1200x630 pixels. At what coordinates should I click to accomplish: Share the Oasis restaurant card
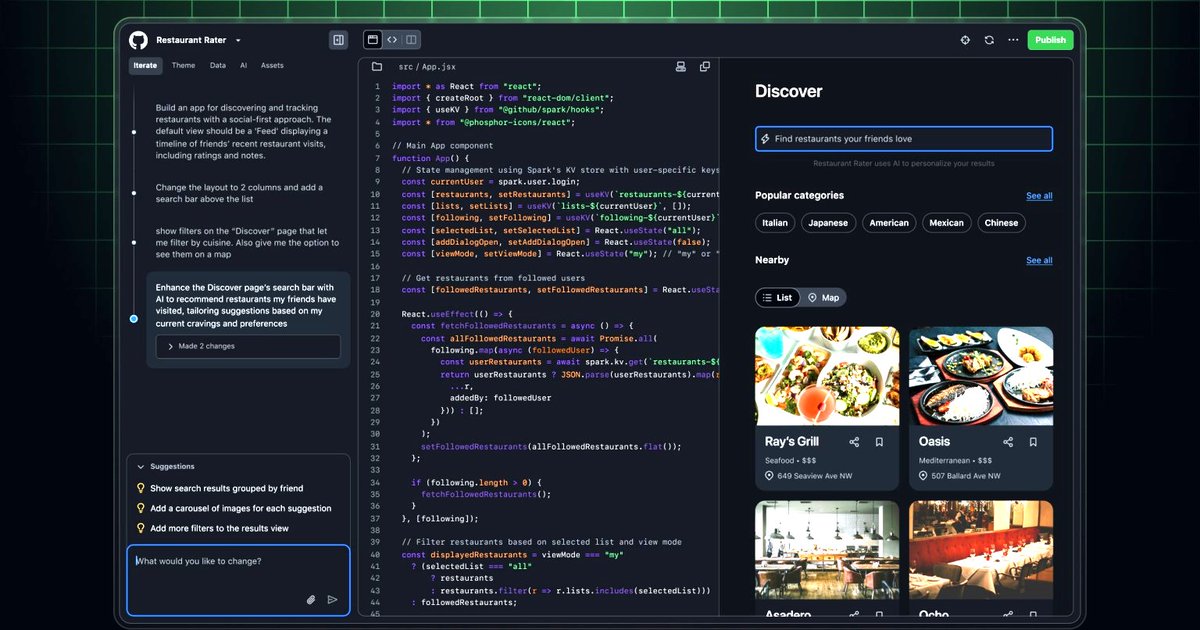[x=1010, y=441]
